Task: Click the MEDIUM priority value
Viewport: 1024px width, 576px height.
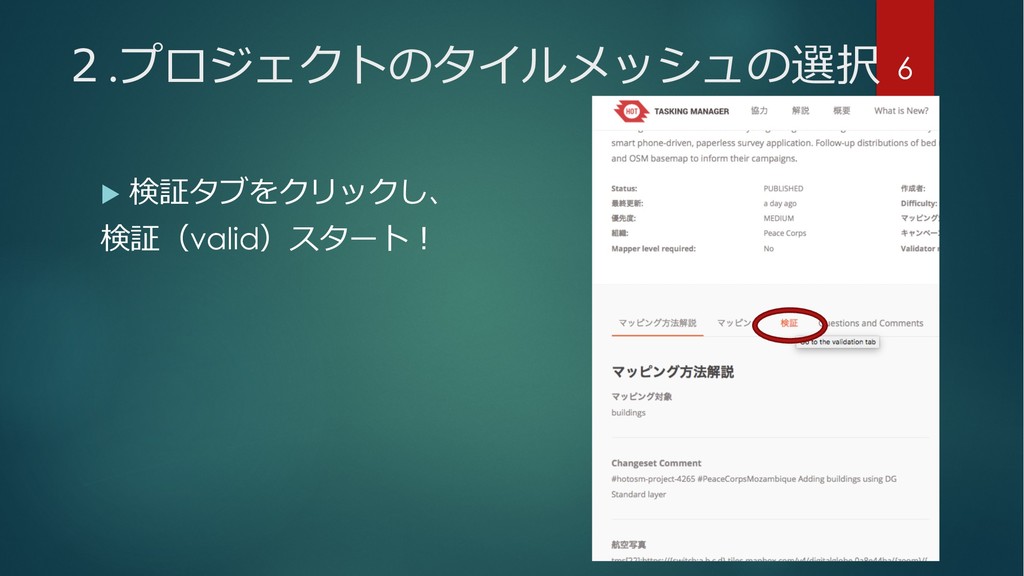Action: 778,218
